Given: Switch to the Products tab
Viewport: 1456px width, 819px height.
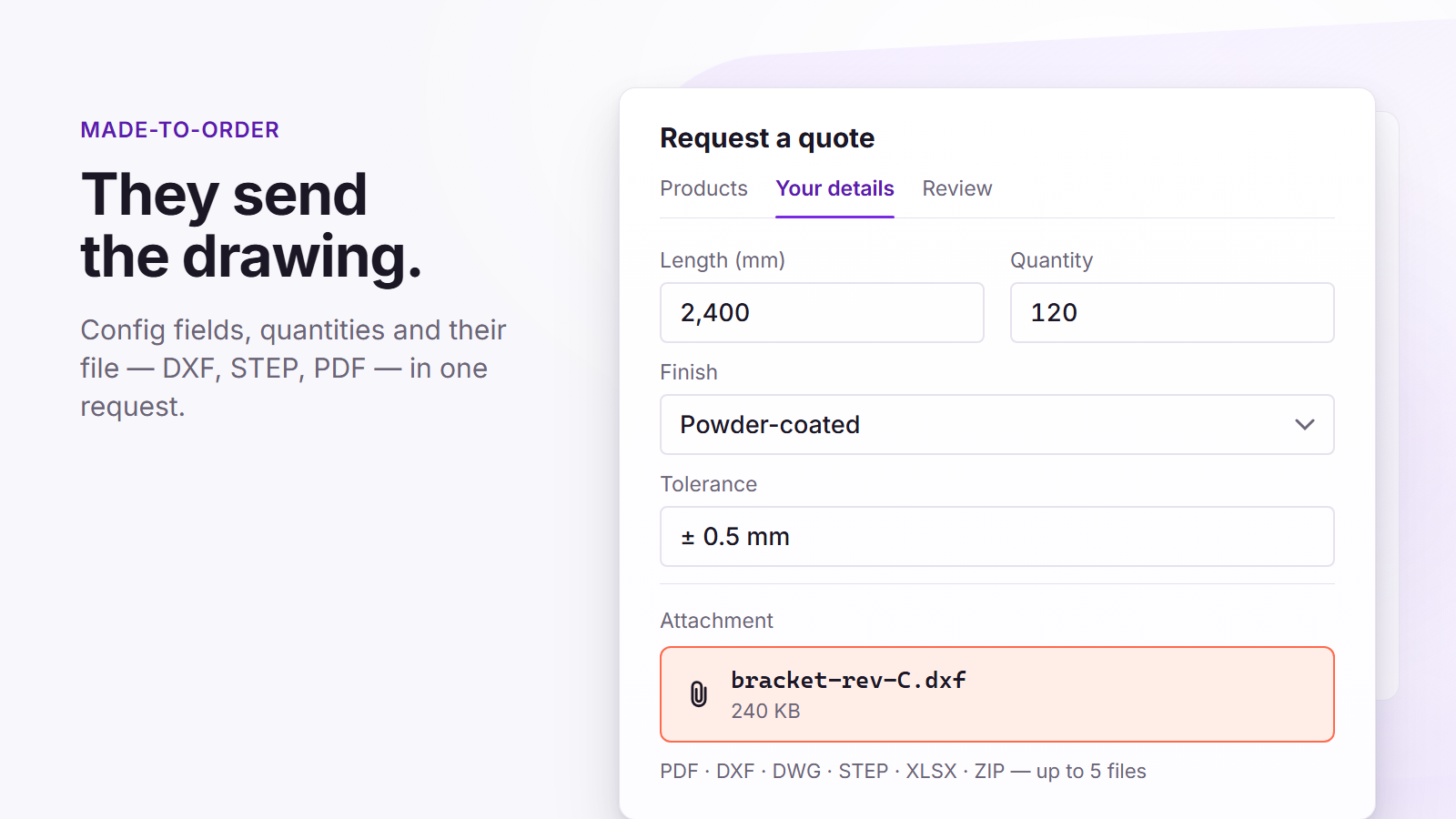Looking at the screenshot, I should tap(703, 188).
